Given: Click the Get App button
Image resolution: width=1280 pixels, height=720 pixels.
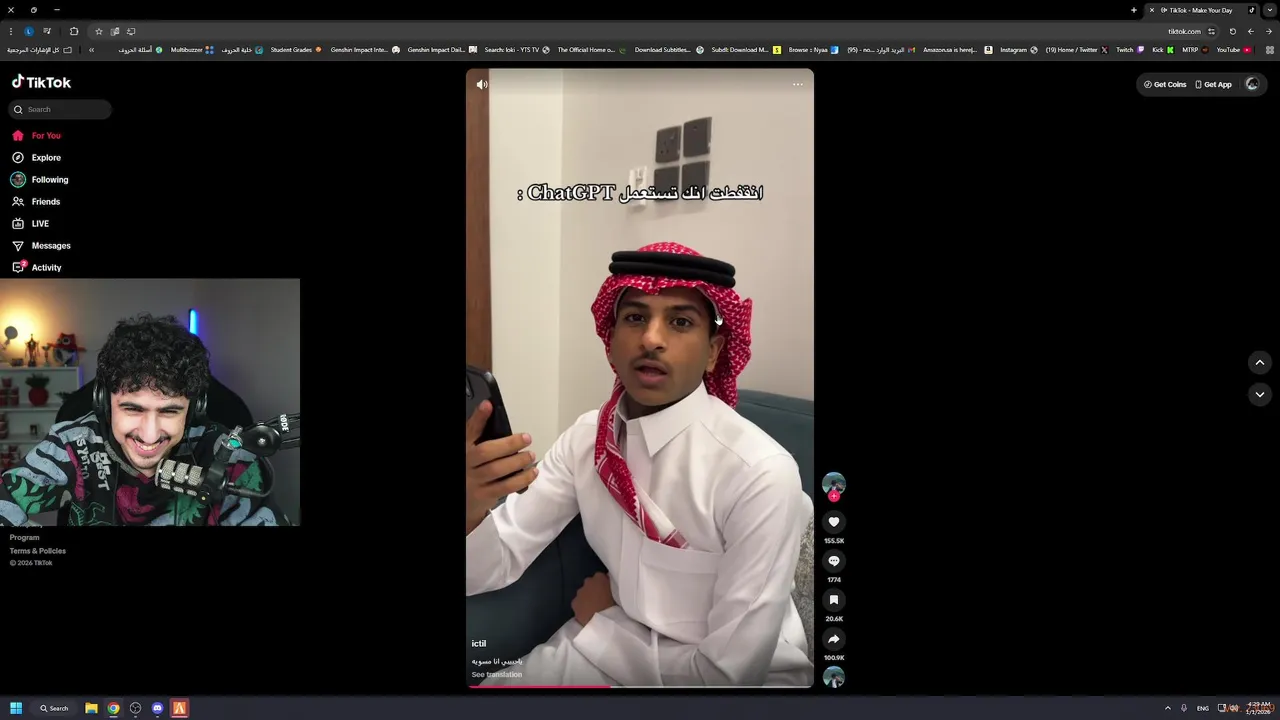Looking at the screenshot, I should 1213,84.
